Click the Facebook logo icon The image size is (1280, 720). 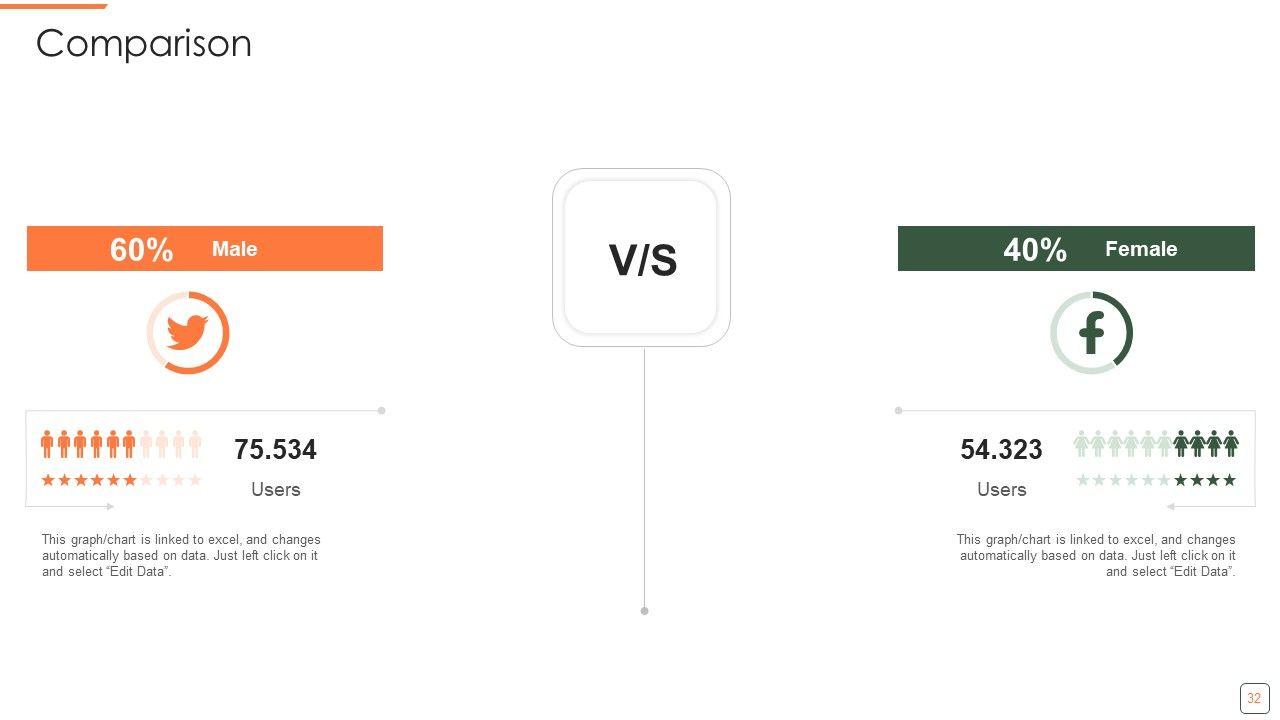(1091, 333)
